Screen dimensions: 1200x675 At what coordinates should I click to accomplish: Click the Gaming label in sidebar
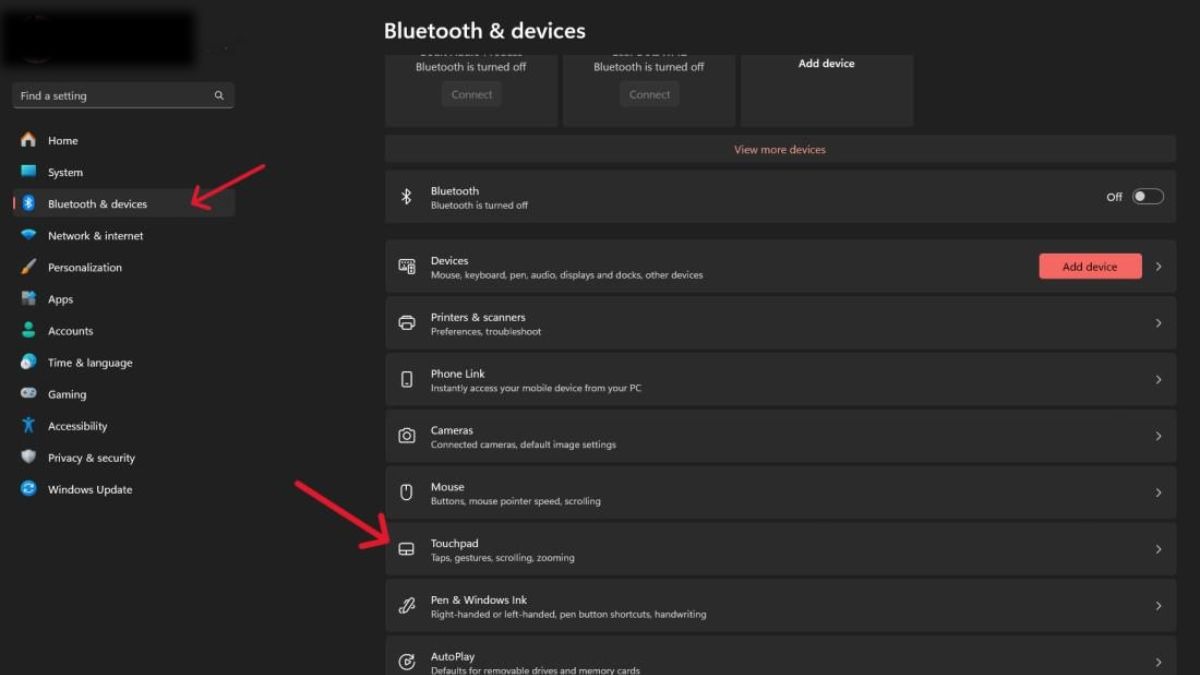(x=67, y=394)
